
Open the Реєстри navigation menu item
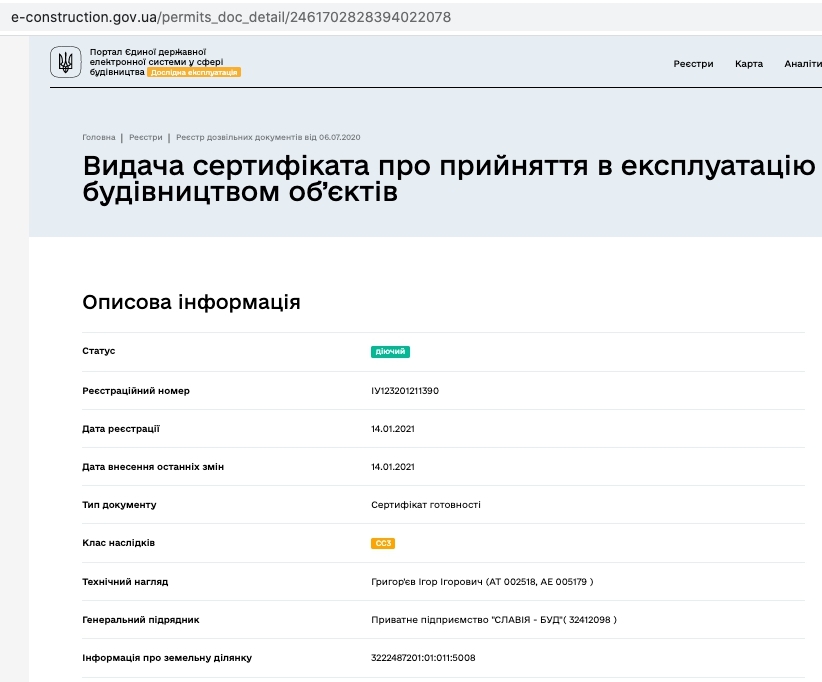(x=693, y=64)
